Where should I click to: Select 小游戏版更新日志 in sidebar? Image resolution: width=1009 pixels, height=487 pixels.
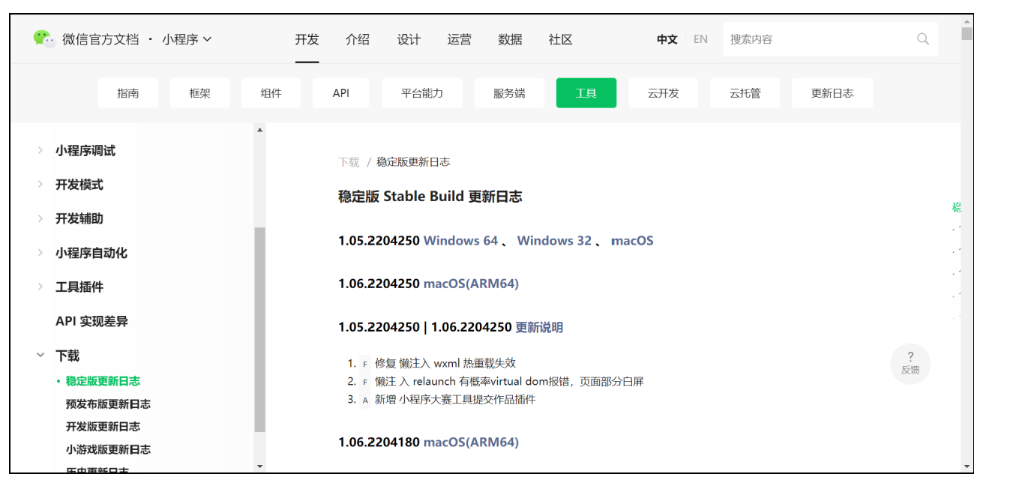(108, 449)
